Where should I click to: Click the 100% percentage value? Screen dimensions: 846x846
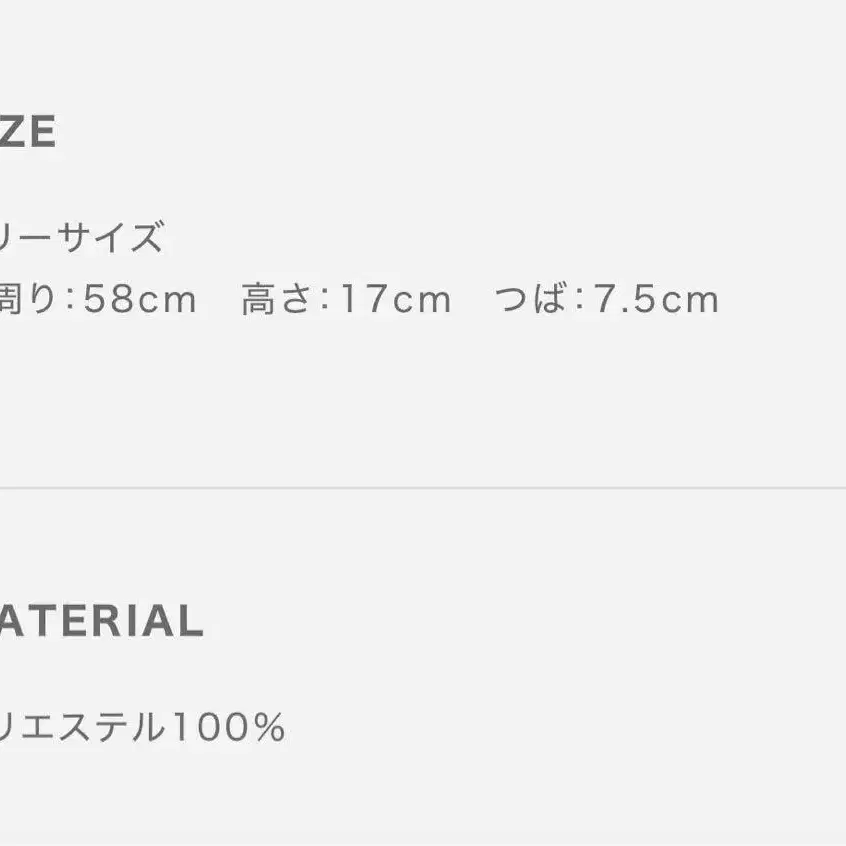[228, 728]
